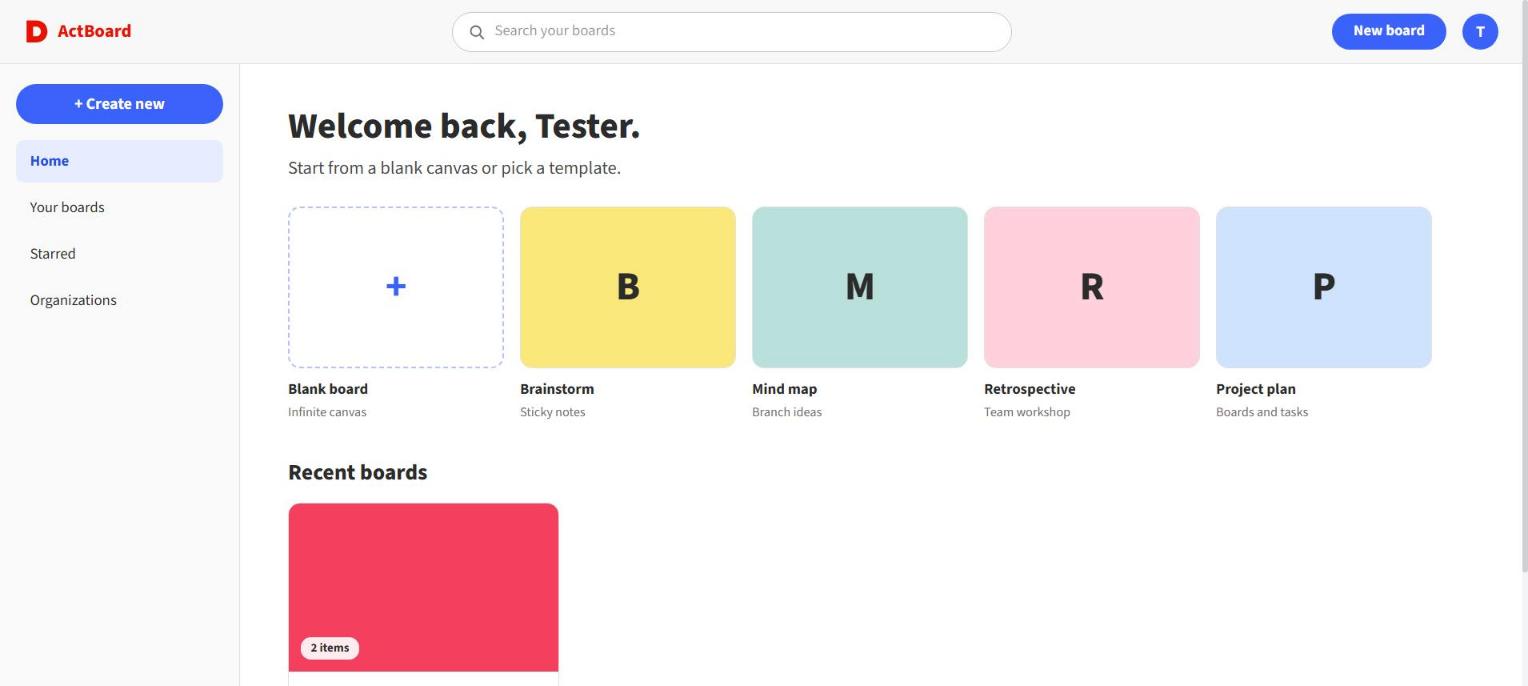Click the ActBoard brand name text
The height and width of the screenshot is (686, 1528).
click(94, 31)
